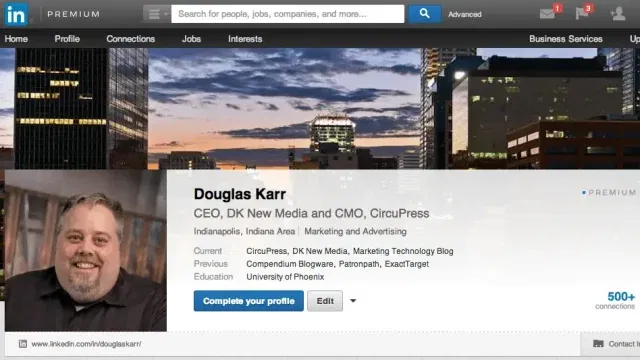Open Patronpath previous company

click(359, 264)
